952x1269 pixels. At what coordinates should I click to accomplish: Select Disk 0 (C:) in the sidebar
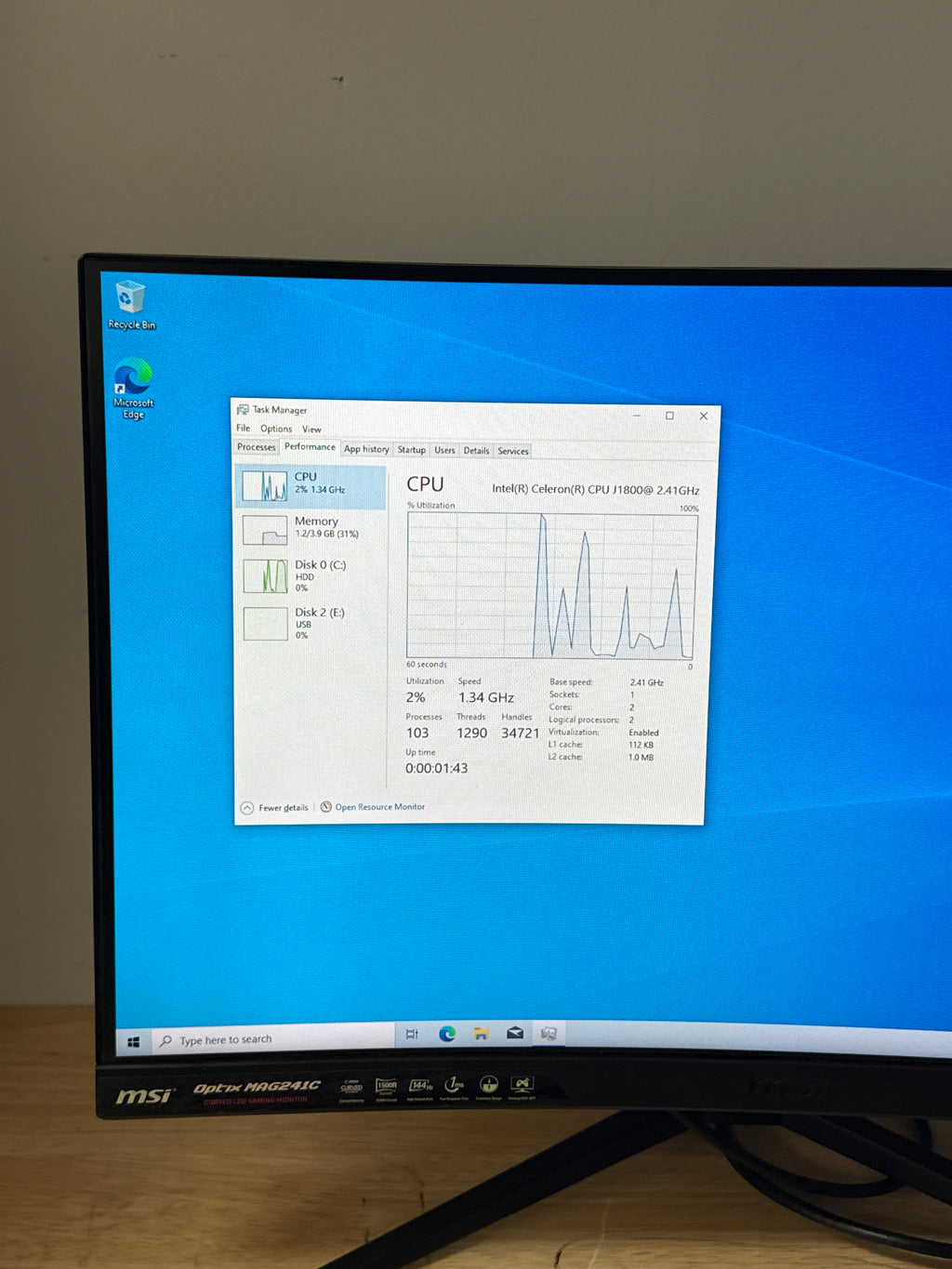point(311,575)
